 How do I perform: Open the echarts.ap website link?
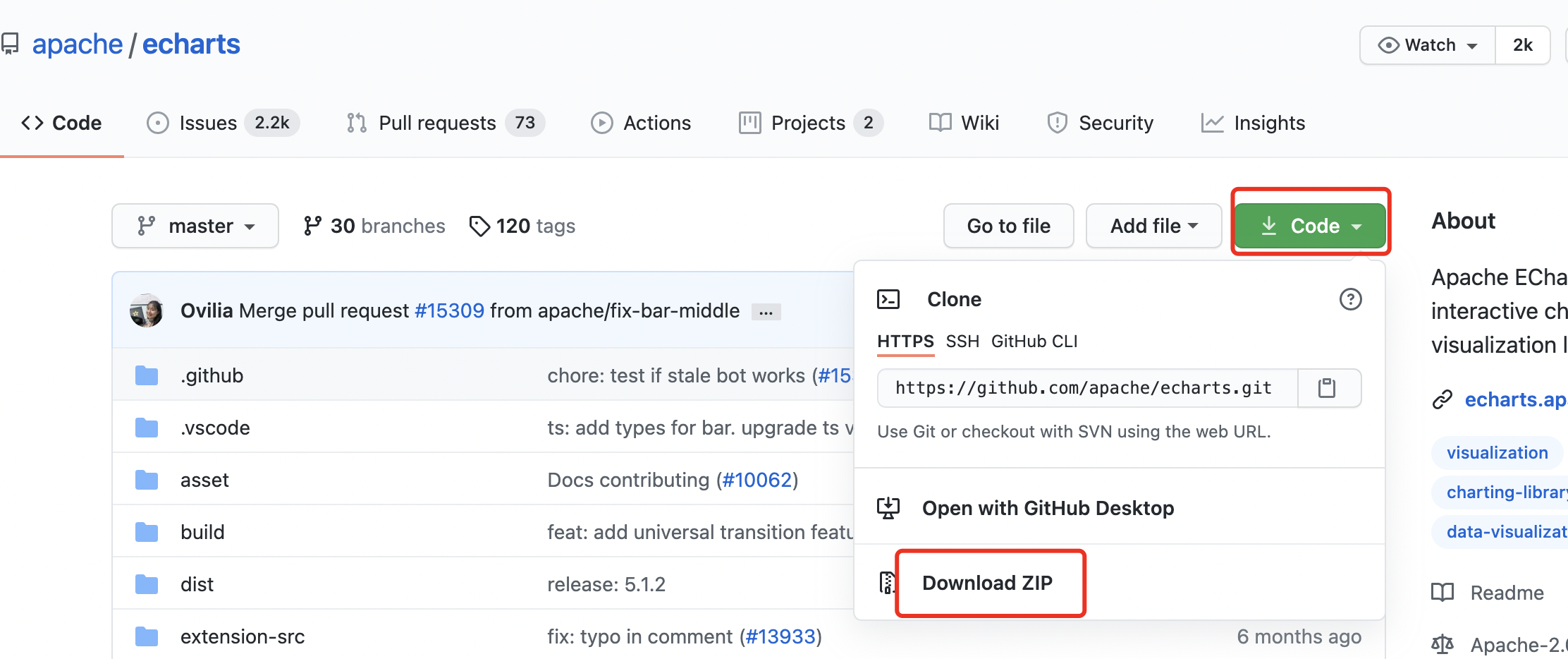[x=1515, y=399]
